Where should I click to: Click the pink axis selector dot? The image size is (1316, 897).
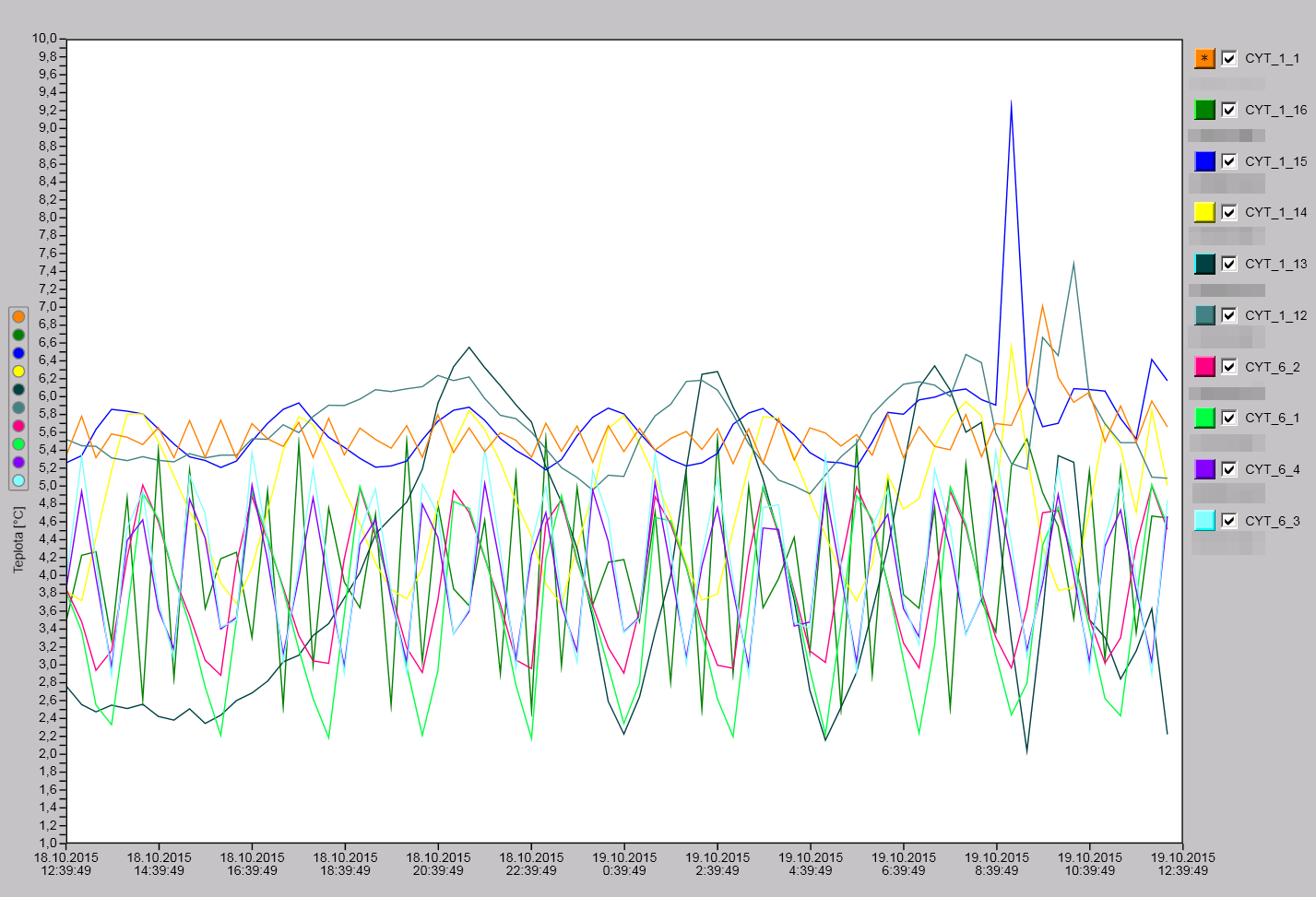18,426
